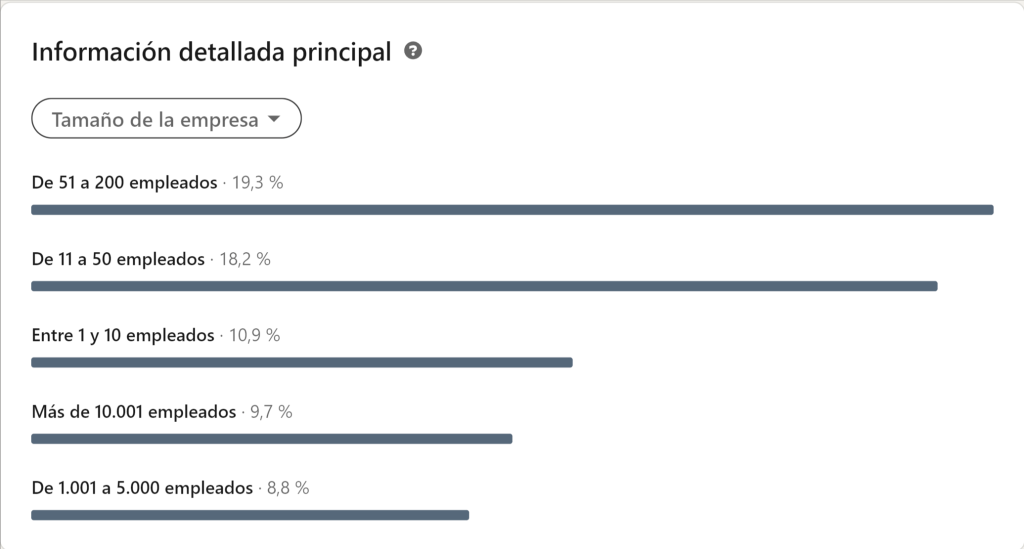Screen dimensions: 1024x549
Task: Click the 10,9 % percentage value
Action: pos(254,335)
